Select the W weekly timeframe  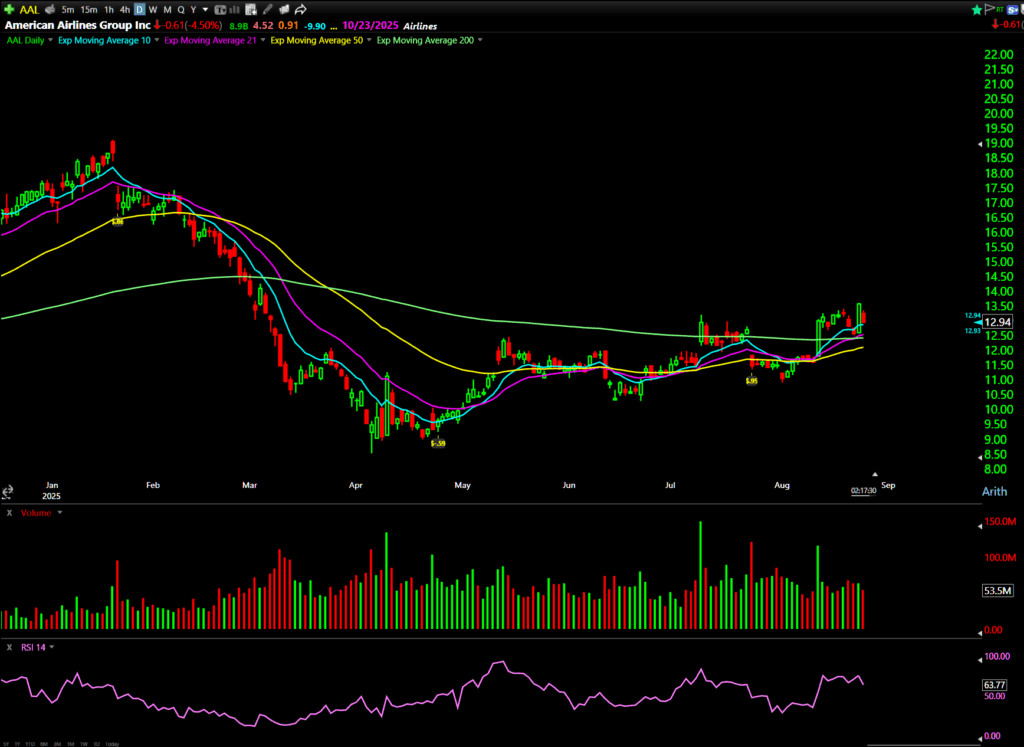point(153,10)
